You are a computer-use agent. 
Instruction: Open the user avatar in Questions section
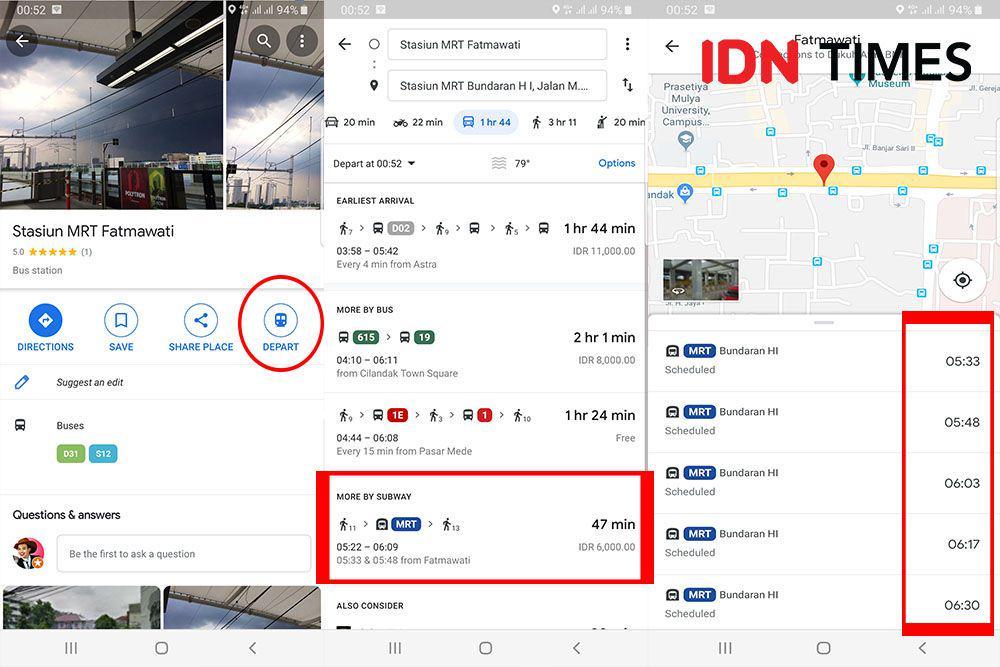tap(29, 553)
